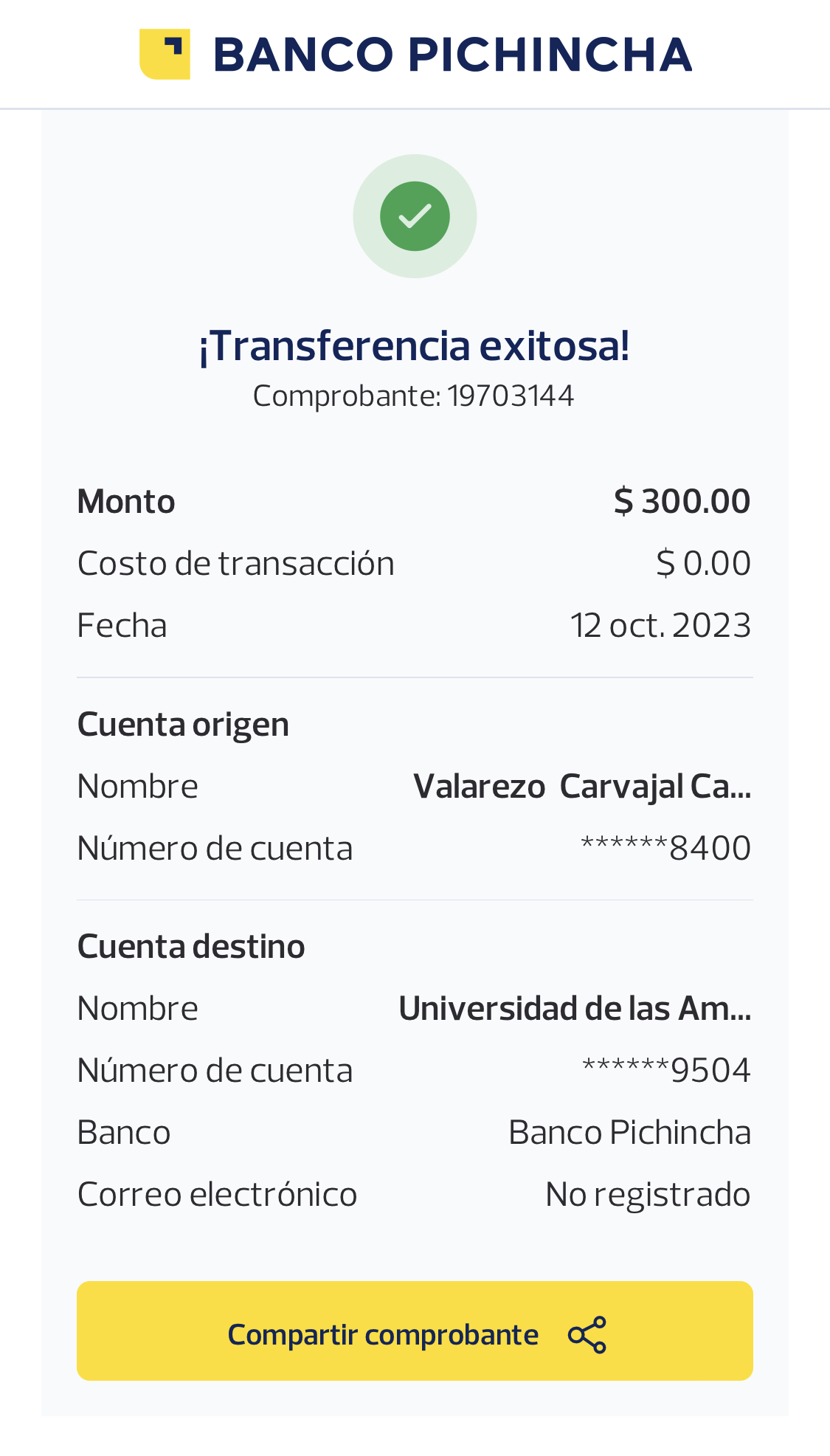
Task: Select the Banco Pichincha destination bank value
Action: pyautogui.click(x=629, y=1133)
